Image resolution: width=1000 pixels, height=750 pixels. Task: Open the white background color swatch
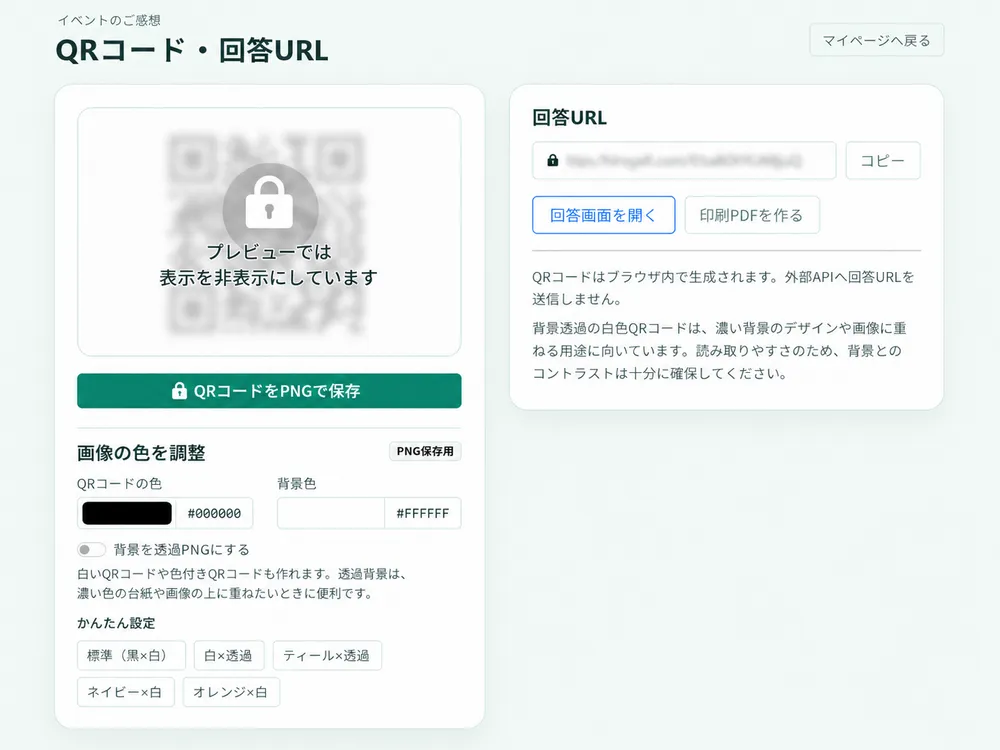(x=331, y=513)
